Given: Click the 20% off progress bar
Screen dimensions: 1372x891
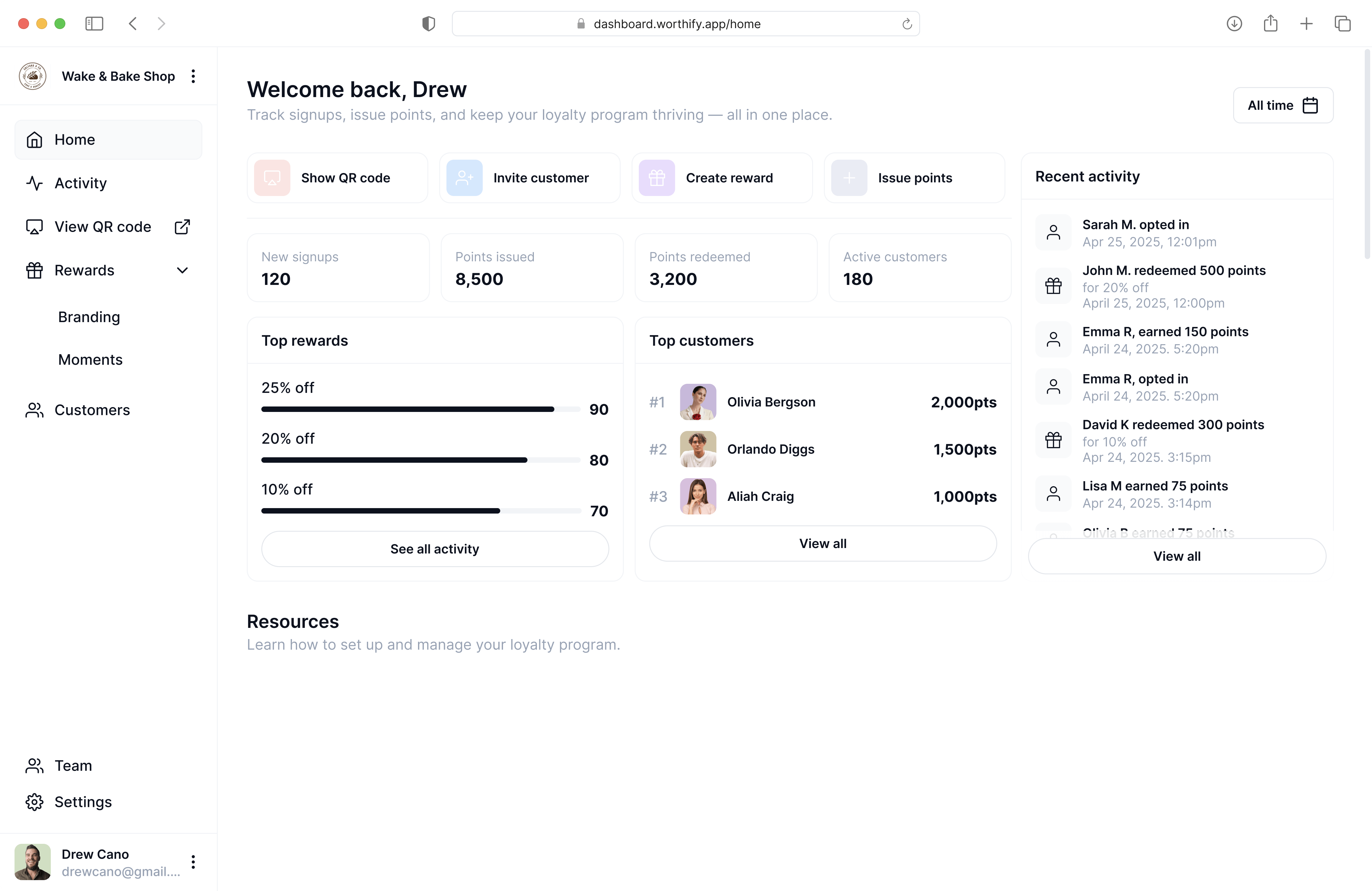Looking at the screenshot, I should 421,460.
